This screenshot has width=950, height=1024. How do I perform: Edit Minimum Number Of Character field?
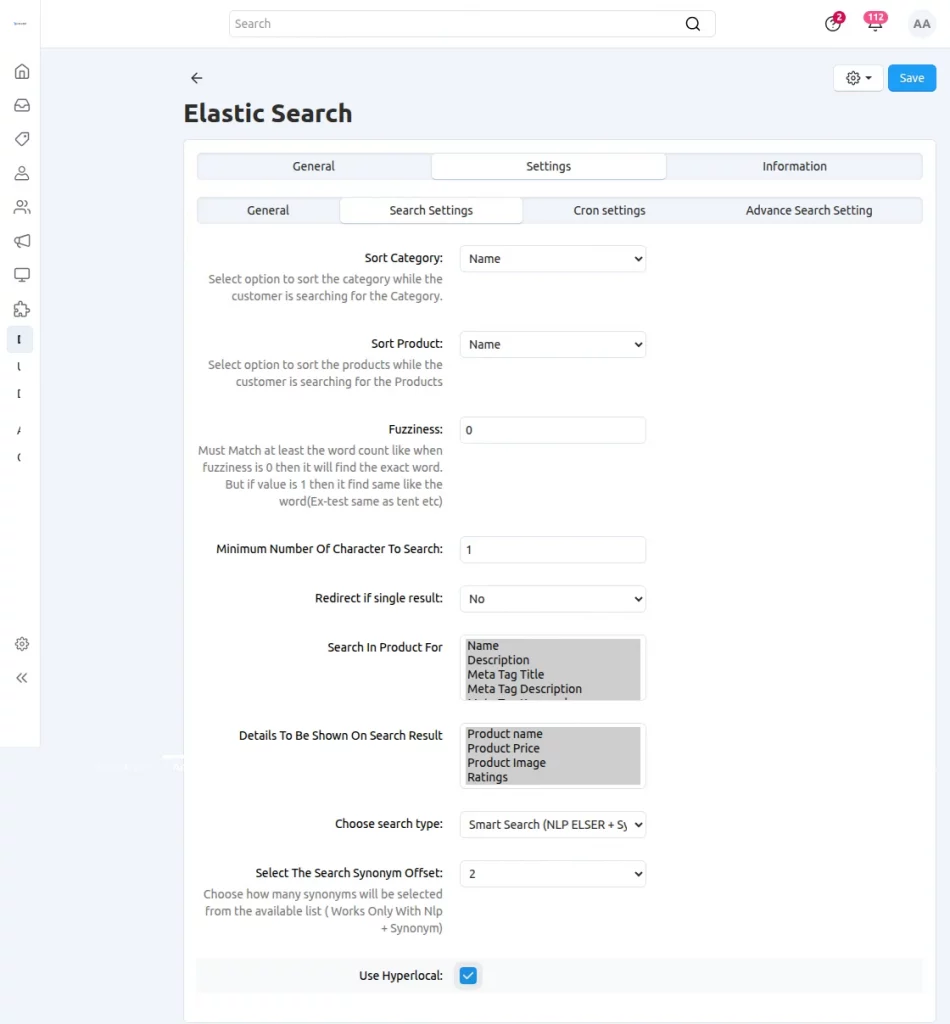(x=552, y=550)
